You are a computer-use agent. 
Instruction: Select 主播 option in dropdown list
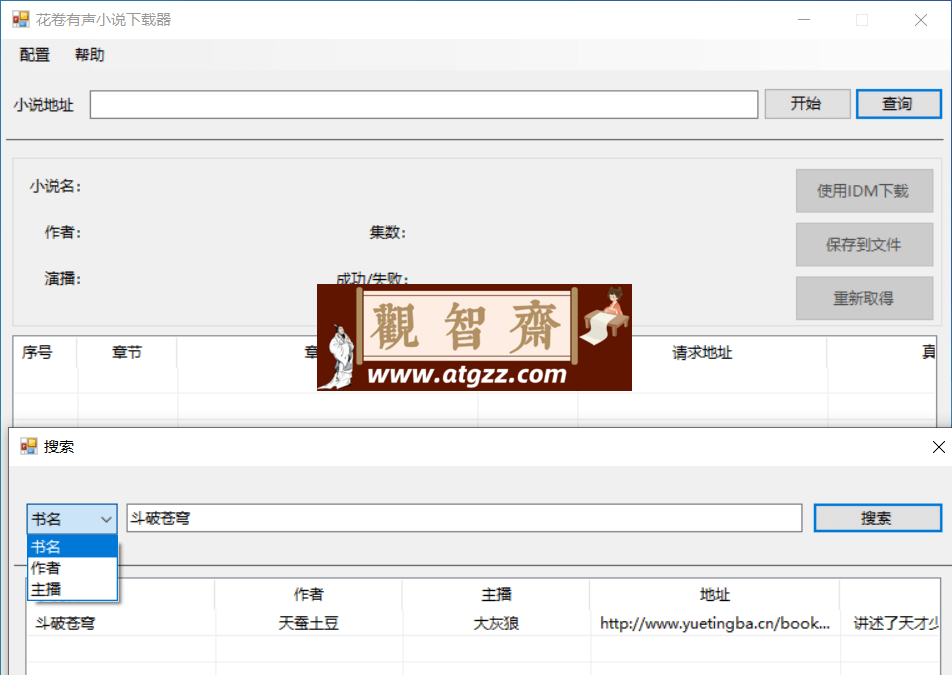[72, 589]
